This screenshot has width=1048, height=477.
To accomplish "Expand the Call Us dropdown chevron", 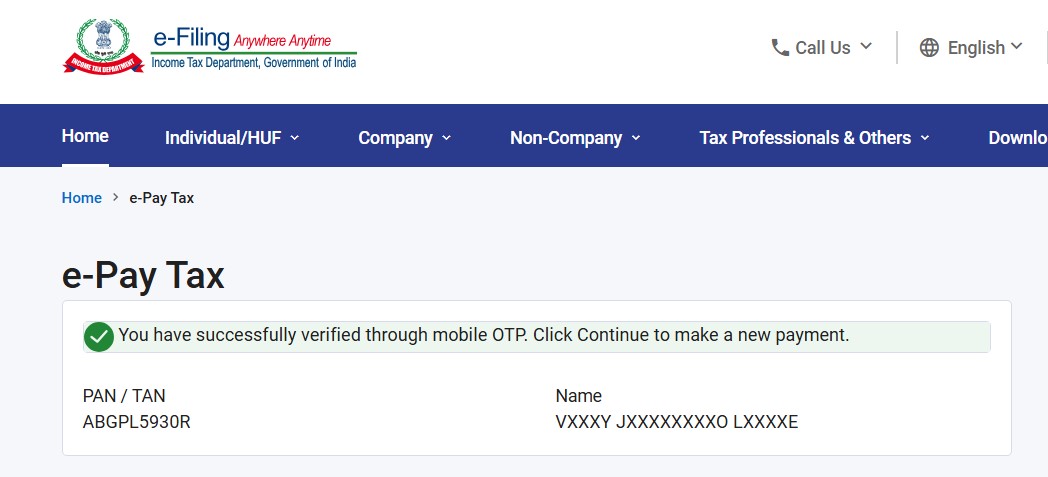I will coord(866,46).
